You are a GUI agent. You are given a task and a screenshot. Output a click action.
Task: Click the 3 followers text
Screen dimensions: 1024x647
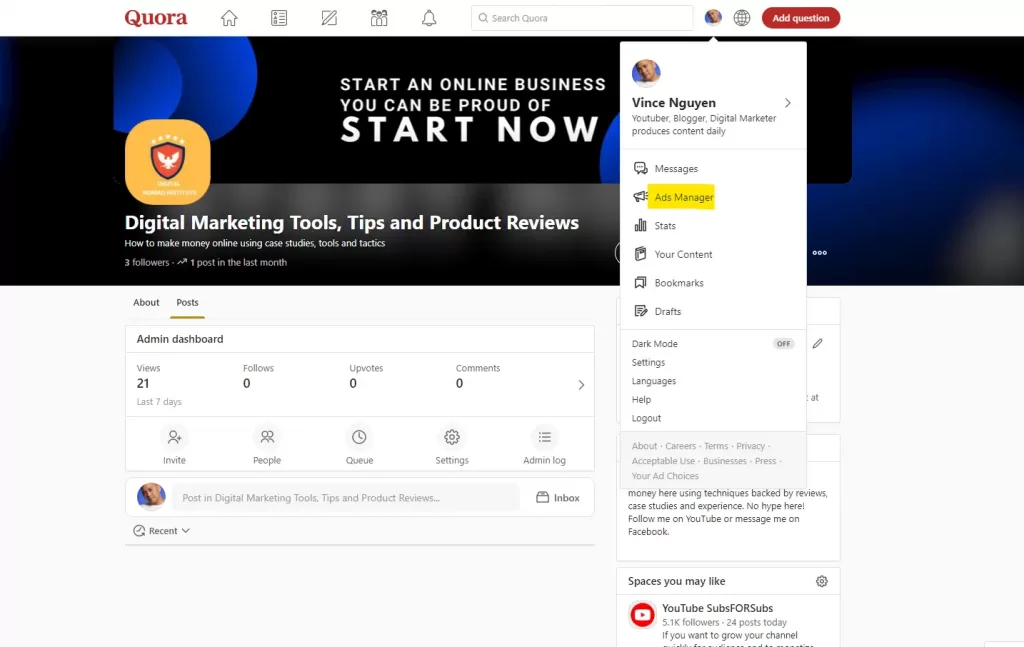tap(147, 262)
